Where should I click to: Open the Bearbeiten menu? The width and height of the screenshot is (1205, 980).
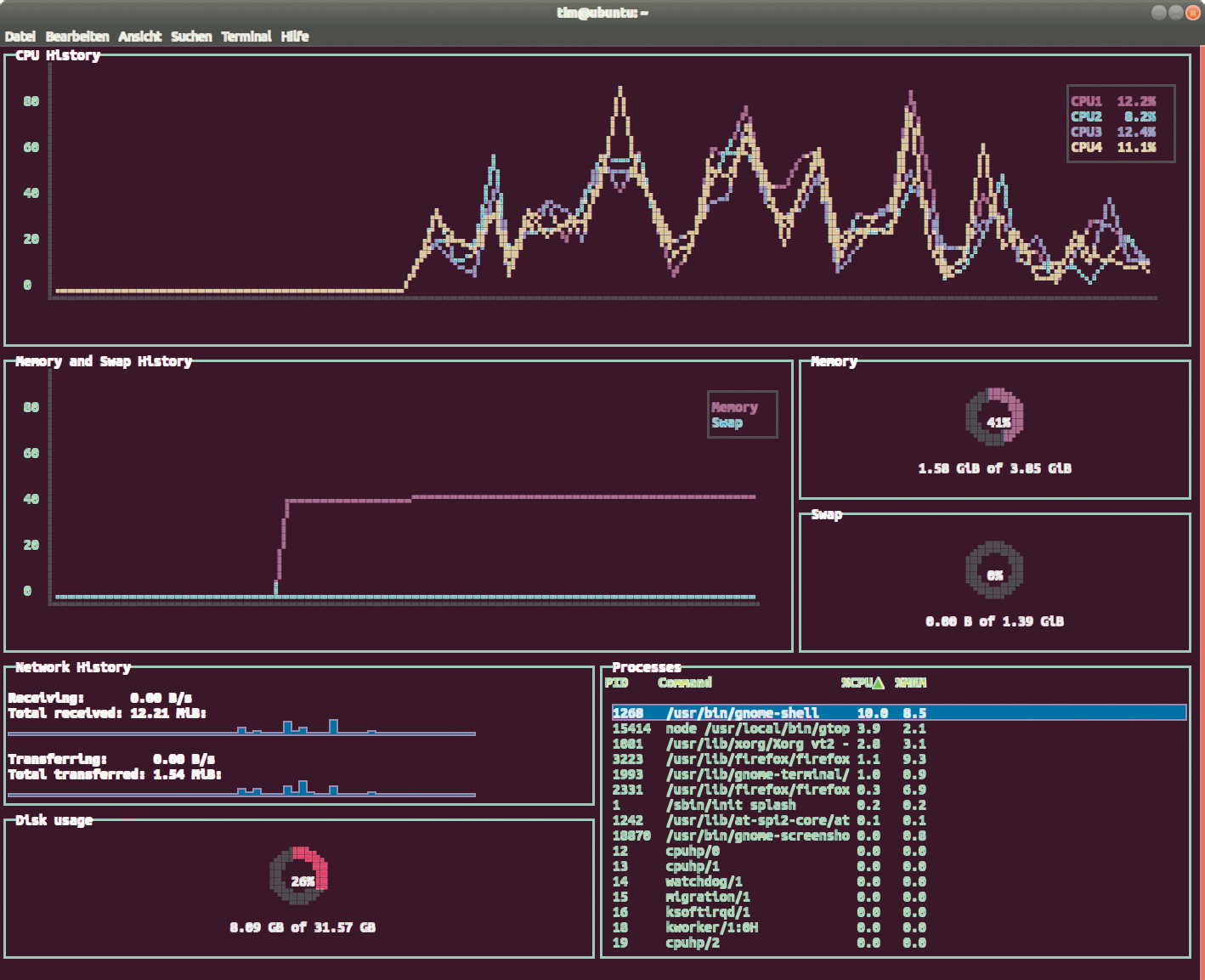[x=77, y=37]
